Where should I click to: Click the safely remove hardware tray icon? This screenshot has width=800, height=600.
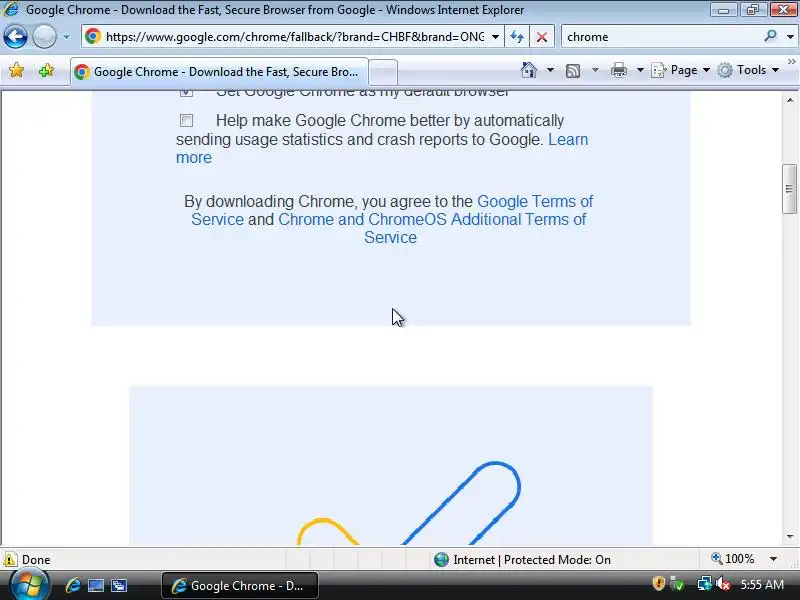click(678, 583)
